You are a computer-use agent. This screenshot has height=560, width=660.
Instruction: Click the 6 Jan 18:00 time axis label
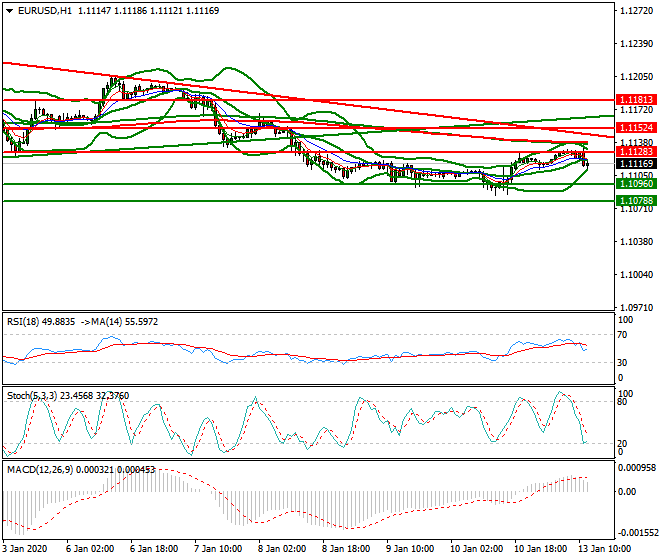pos(154,549)
